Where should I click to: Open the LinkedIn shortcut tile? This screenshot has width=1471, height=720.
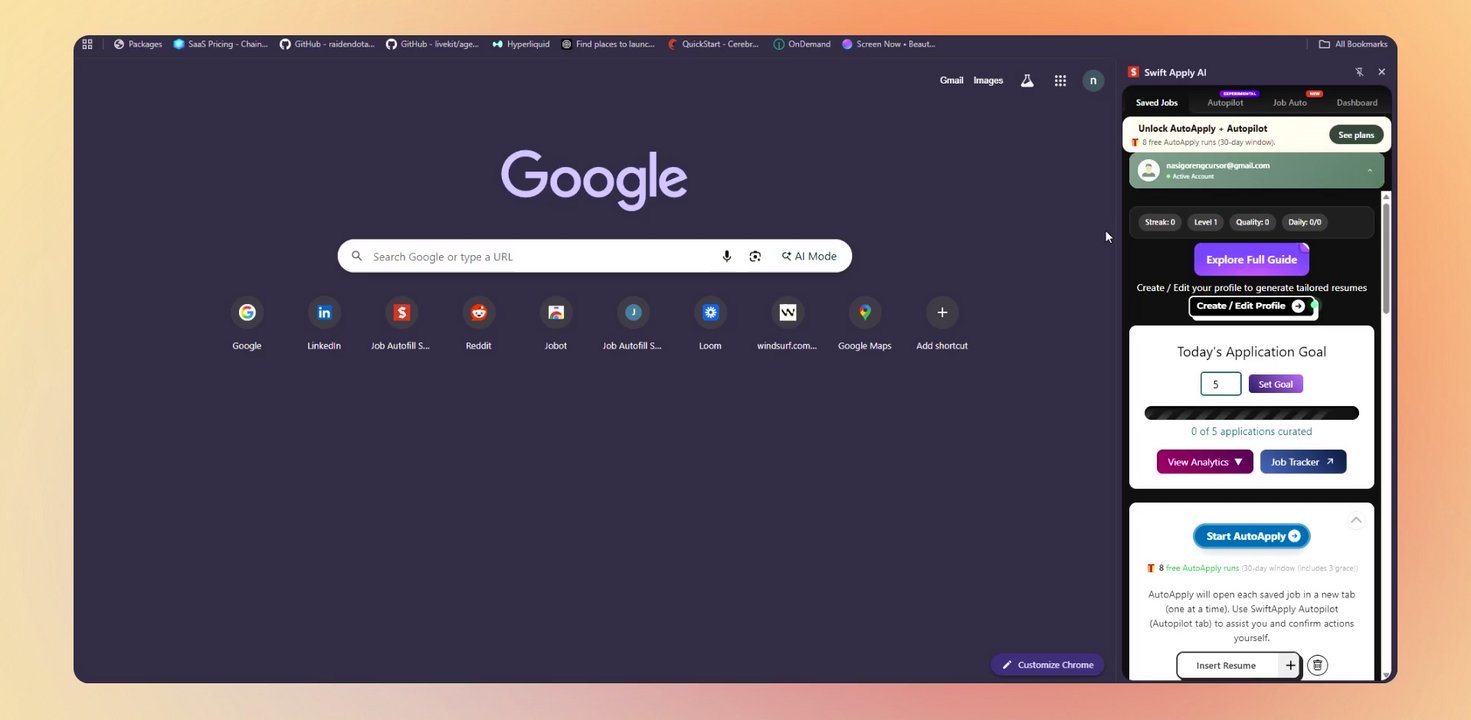pos(324,325)
